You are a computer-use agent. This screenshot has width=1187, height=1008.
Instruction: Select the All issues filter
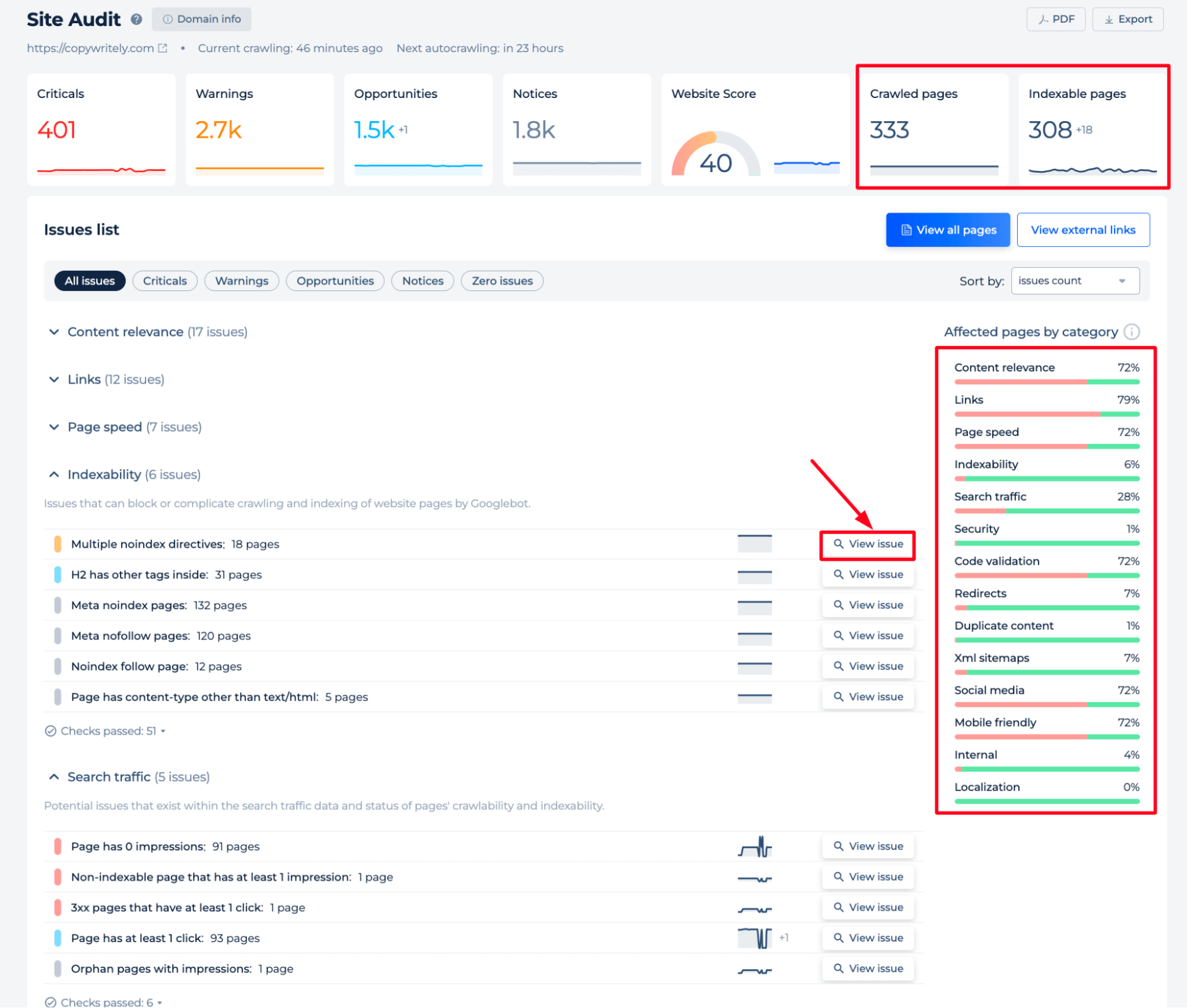pyautogui.click(x=90, y=281)
